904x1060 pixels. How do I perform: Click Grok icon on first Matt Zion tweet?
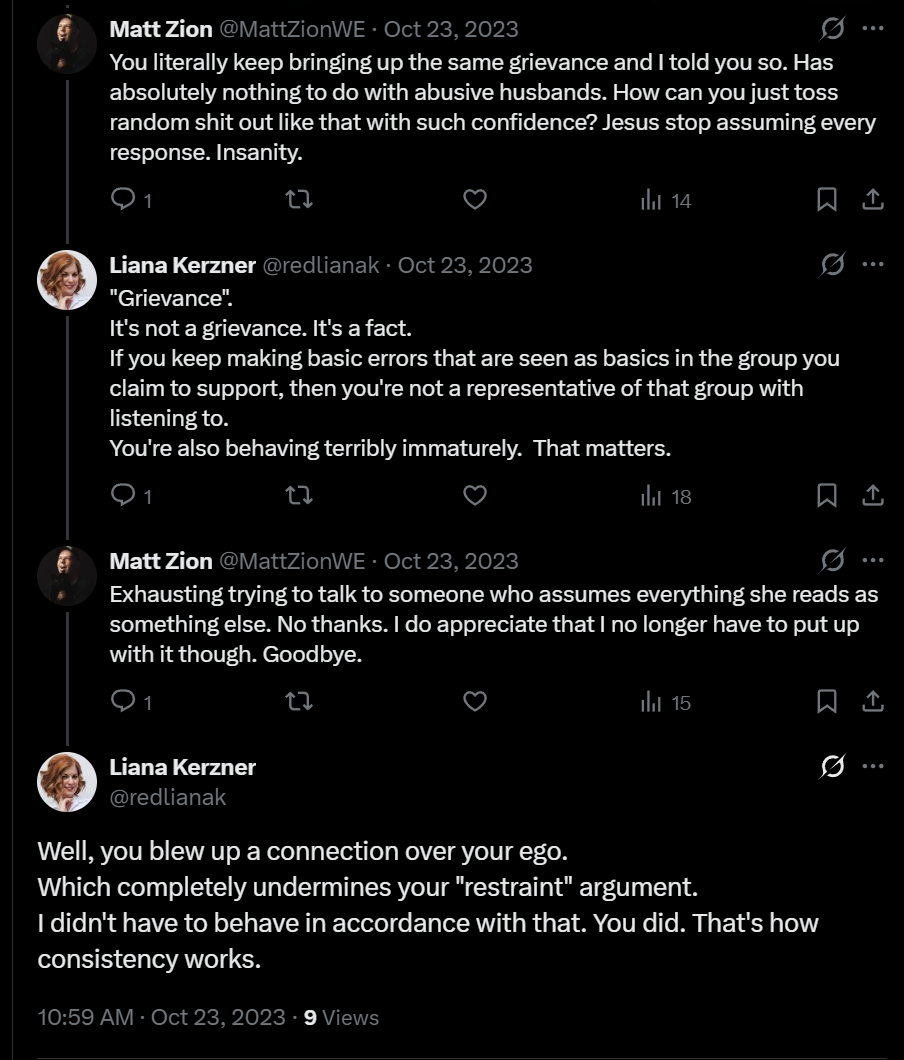pyautogui.click(x=832, y=28)
